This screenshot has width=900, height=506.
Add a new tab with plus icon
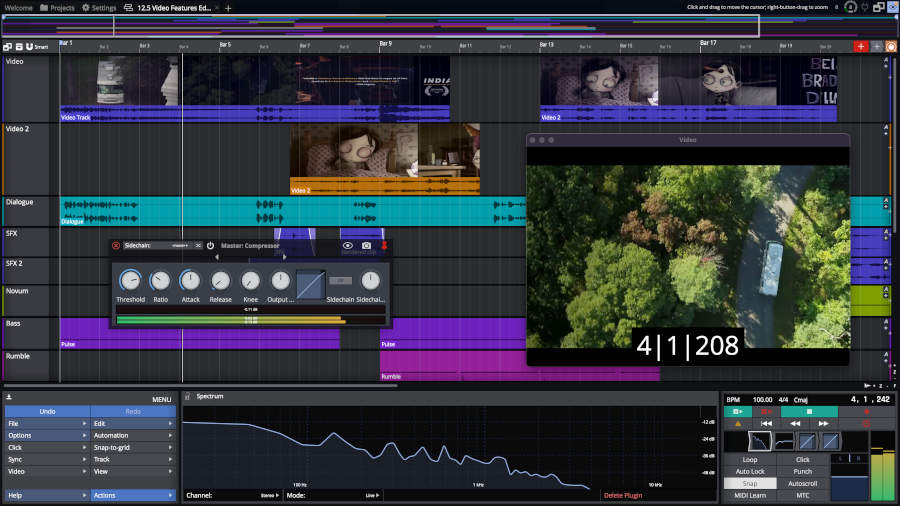228,8
